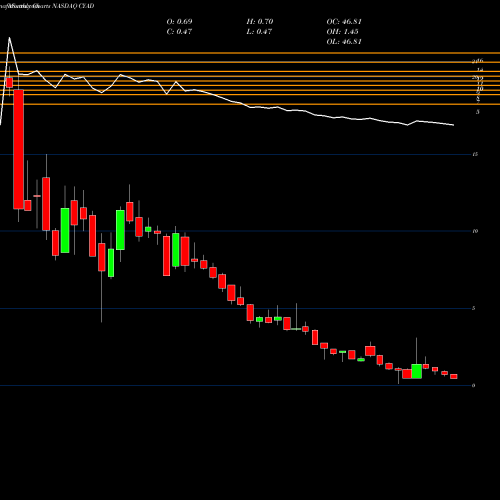Select the open value O: 0.69

coord(179,22)
